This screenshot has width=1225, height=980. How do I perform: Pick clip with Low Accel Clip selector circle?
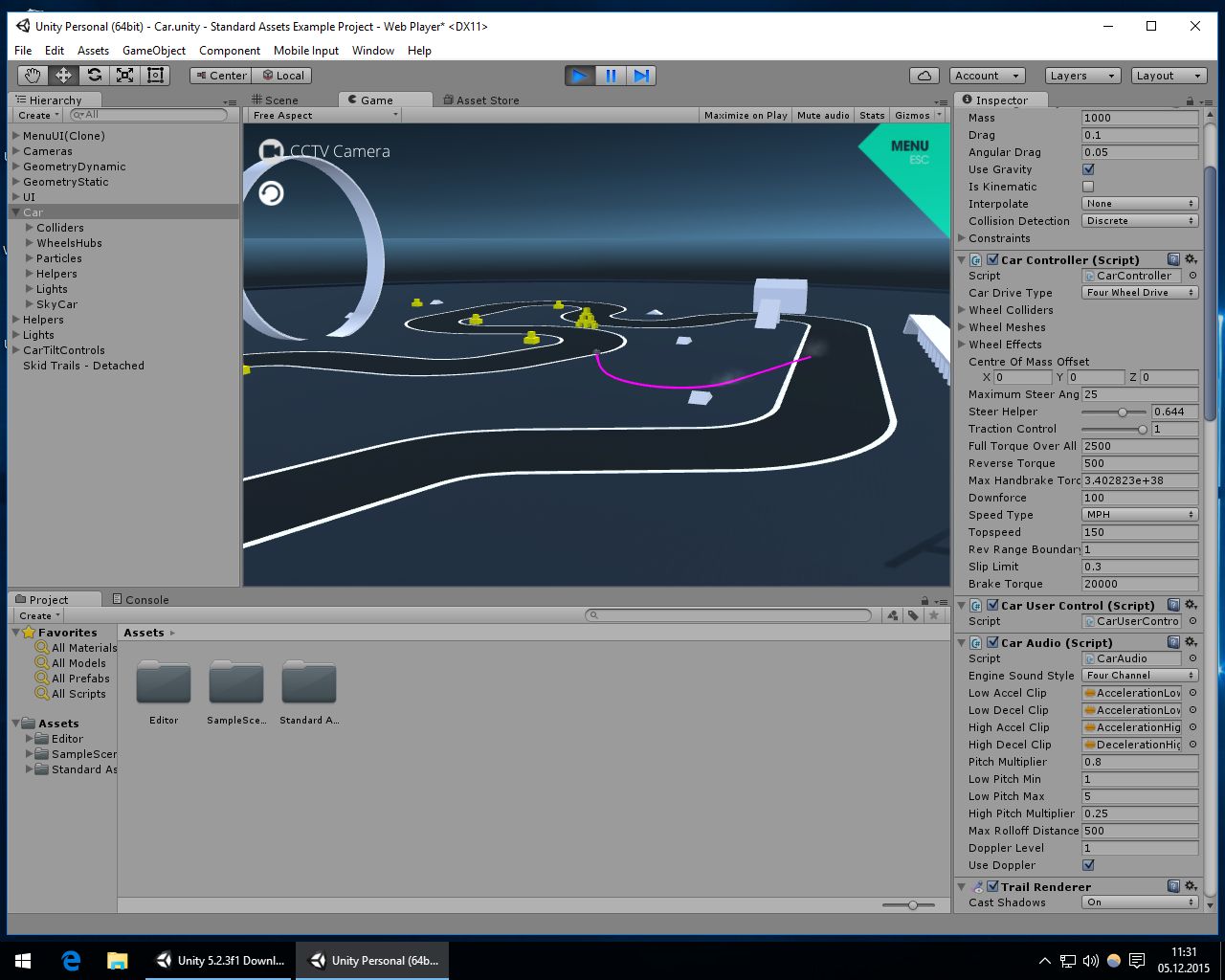click(1192, 693)
